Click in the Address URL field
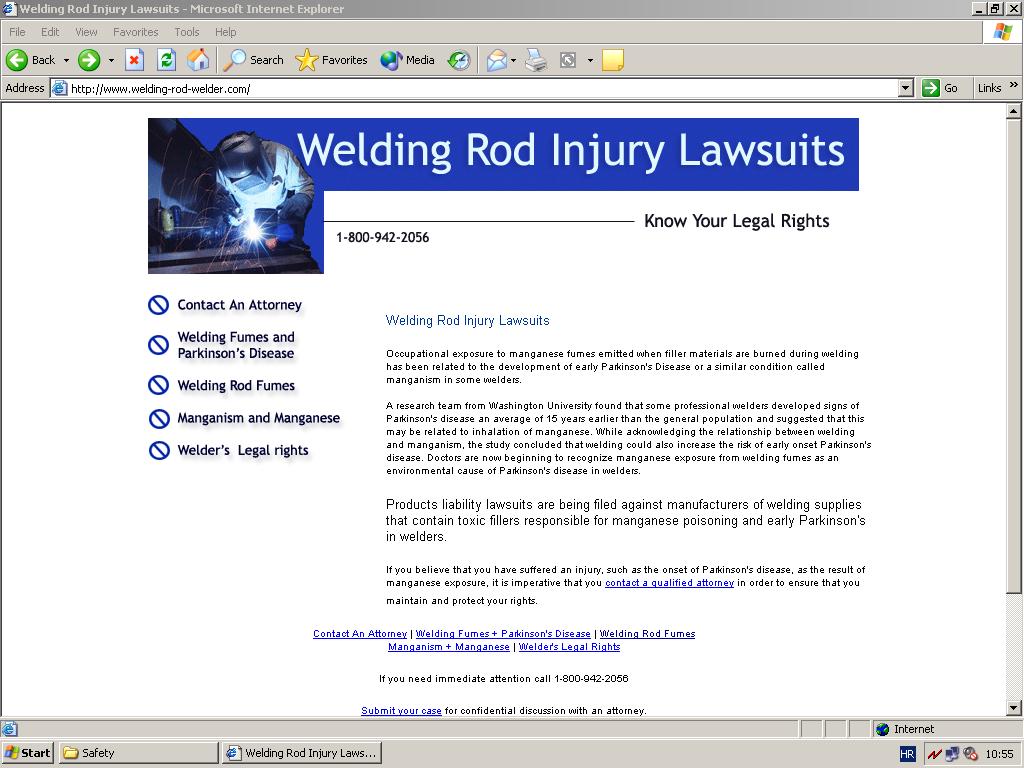Screen dimensions: 1024x768 coord(482,88)
